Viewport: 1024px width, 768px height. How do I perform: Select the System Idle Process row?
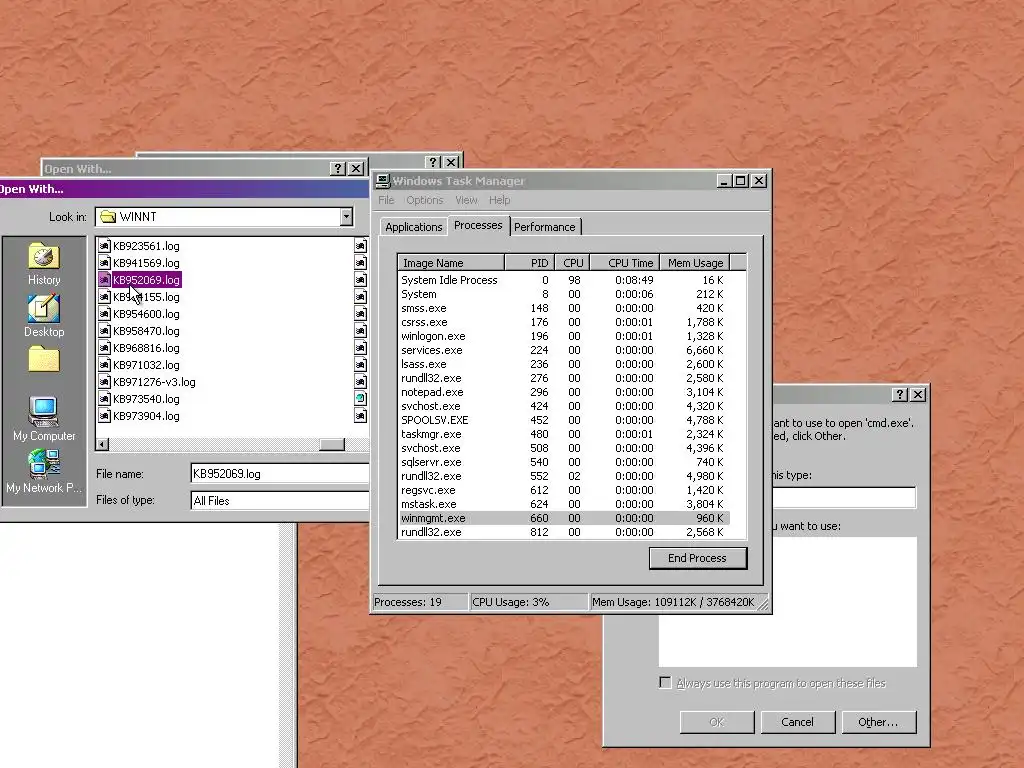click(564, 280)
